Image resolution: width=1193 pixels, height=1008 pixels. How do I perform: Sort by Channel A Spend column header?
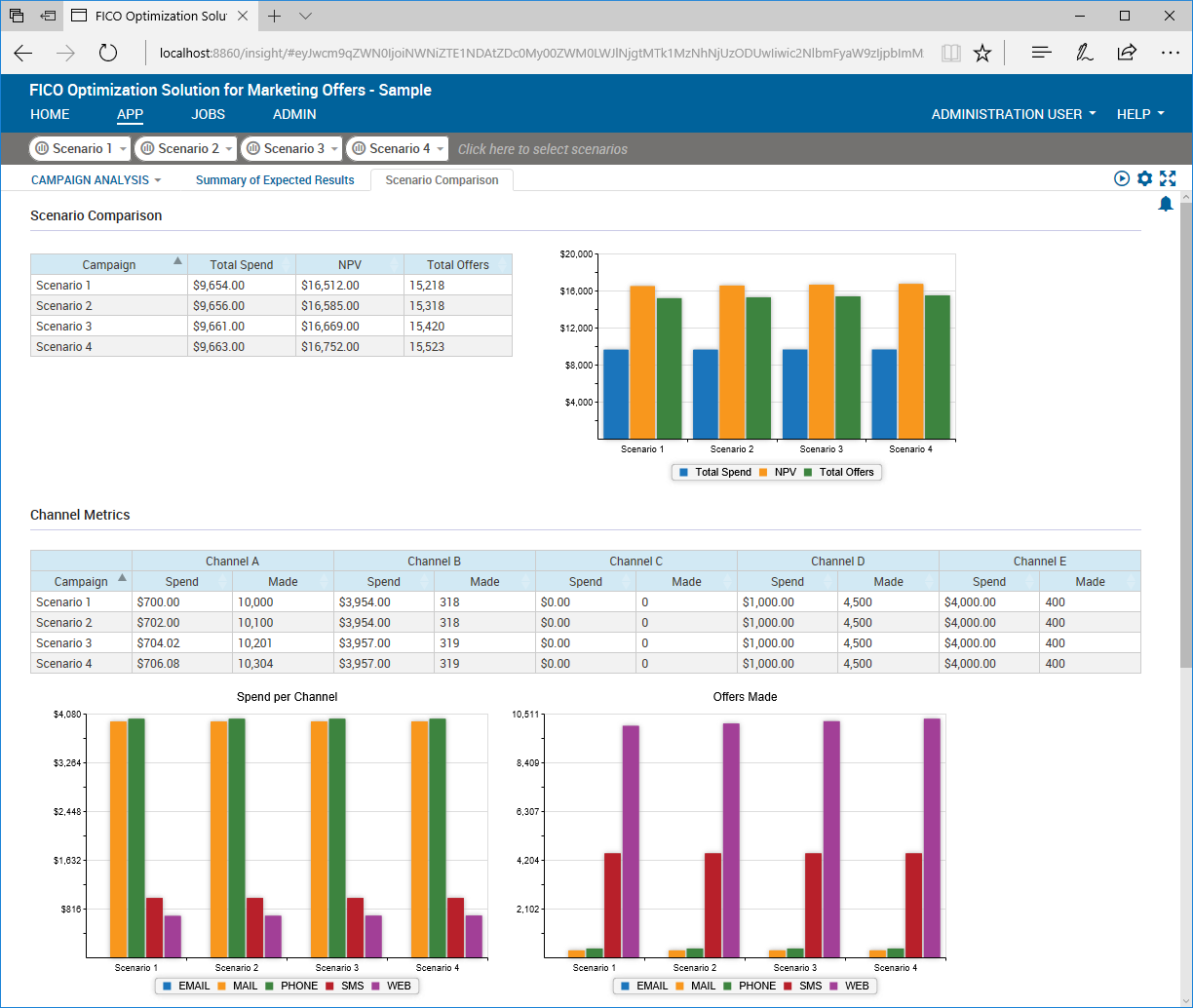(x=182, y=581)
